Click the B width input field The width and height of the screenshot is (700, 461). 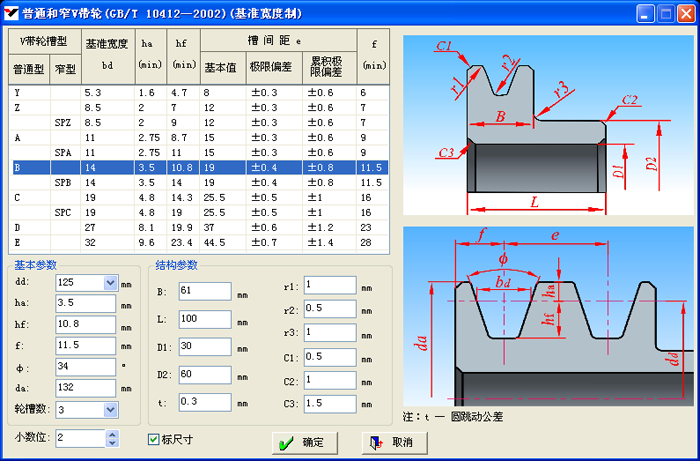(x=205, y=292)
